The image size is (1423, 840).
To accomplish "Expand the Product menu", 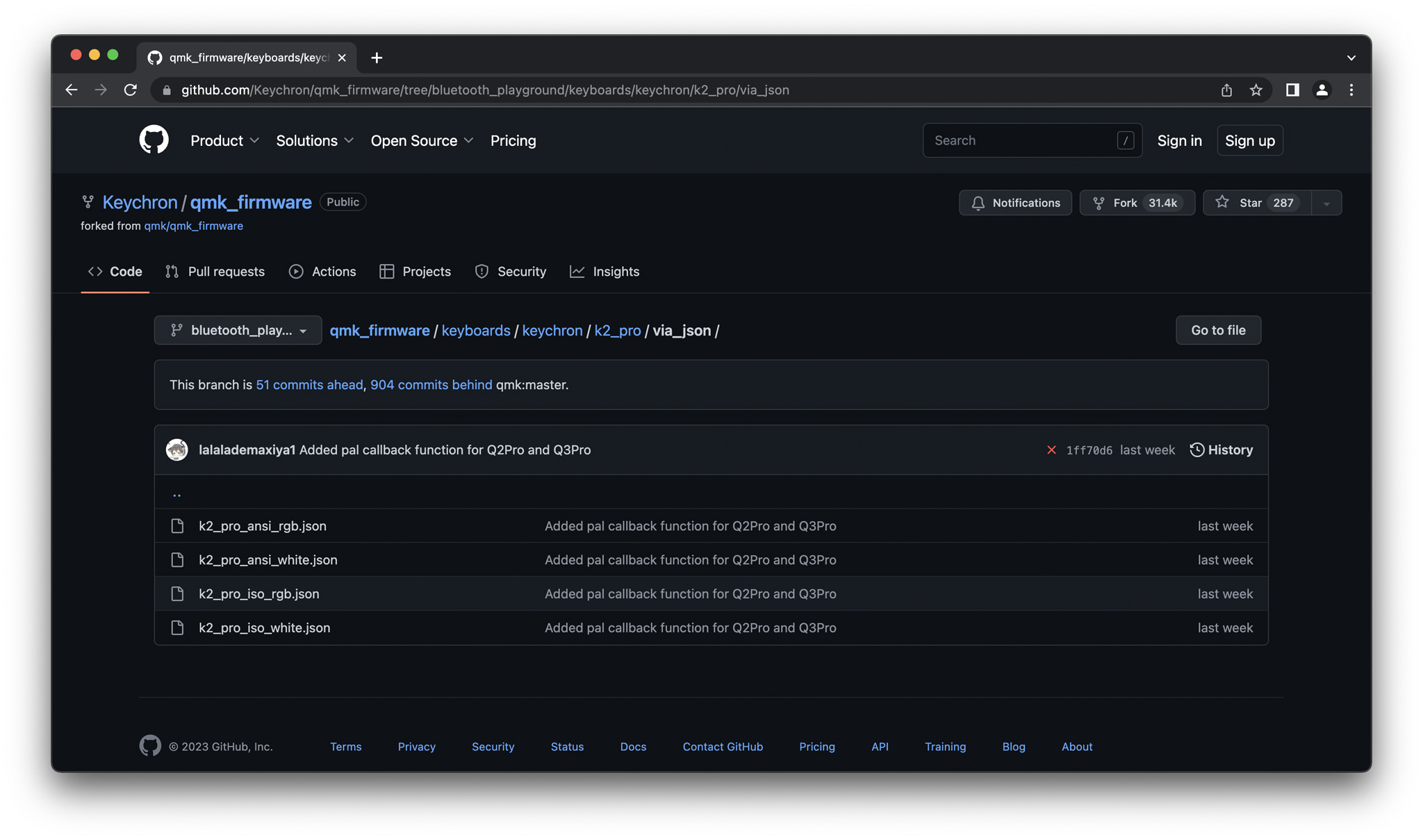I will 224,140.
